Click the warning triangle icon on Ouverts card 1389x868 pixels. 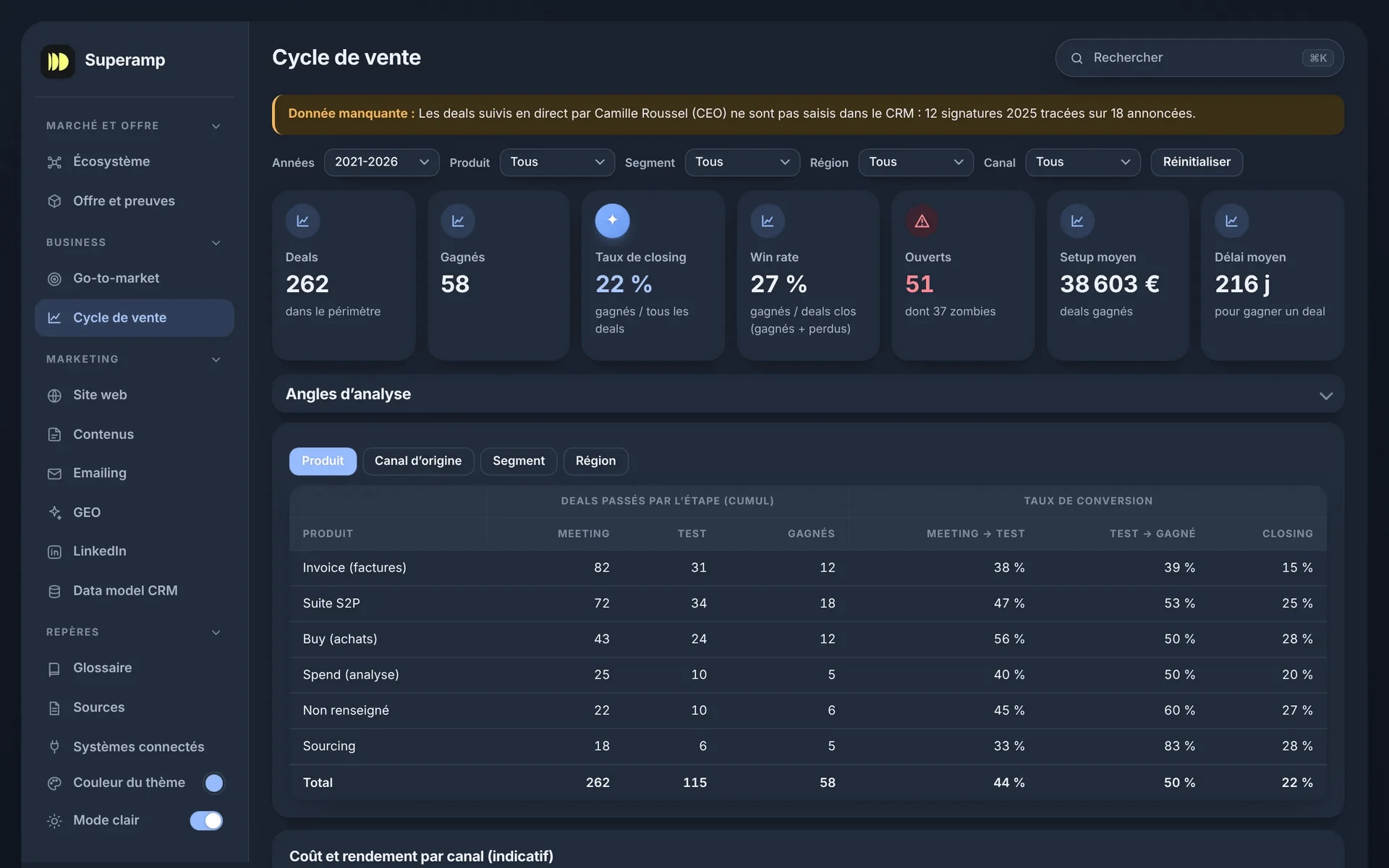click(922, 221)
